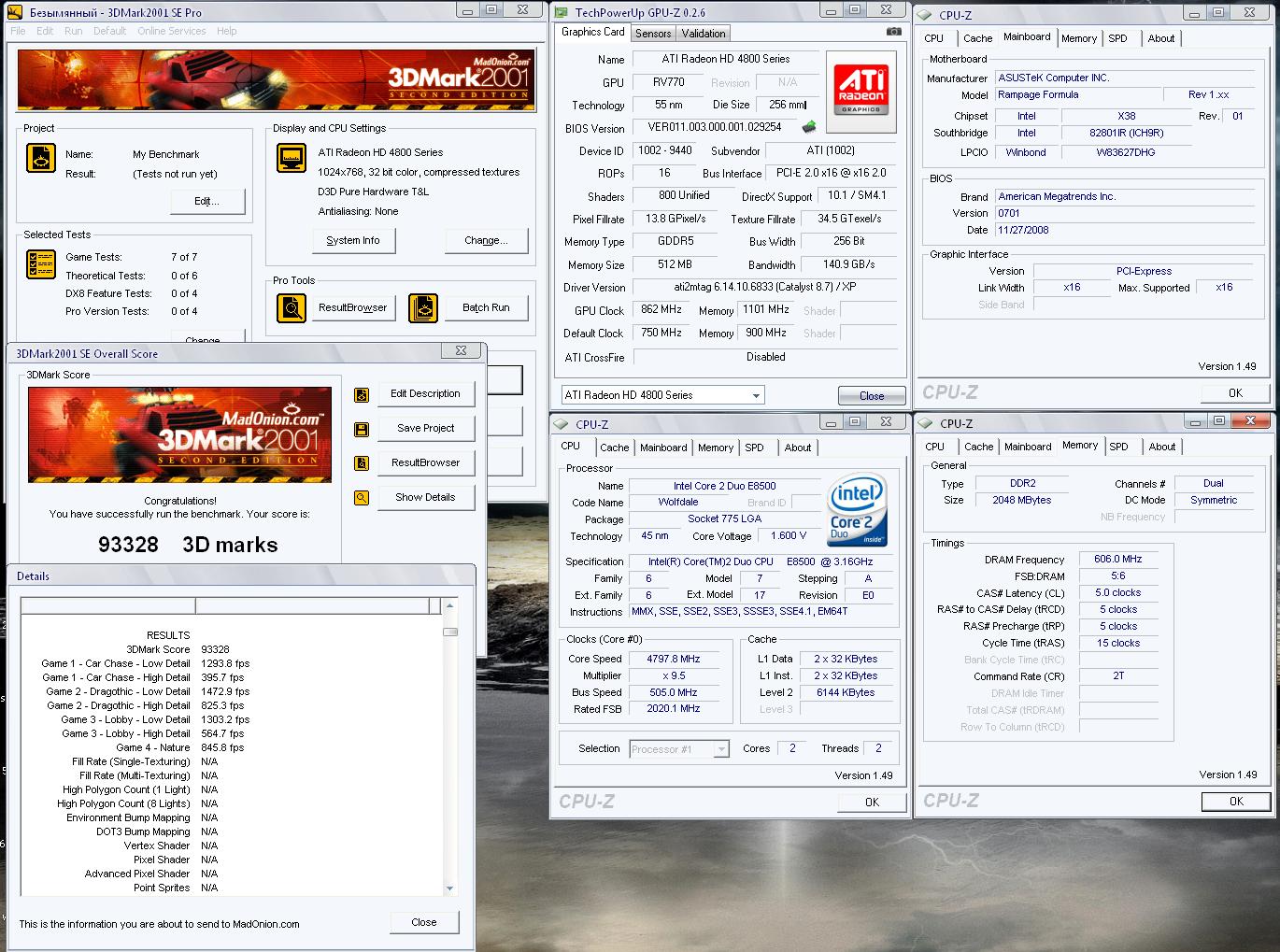
Task: Click the magnifier icon beside Show Details
Action: pos(362,498)
